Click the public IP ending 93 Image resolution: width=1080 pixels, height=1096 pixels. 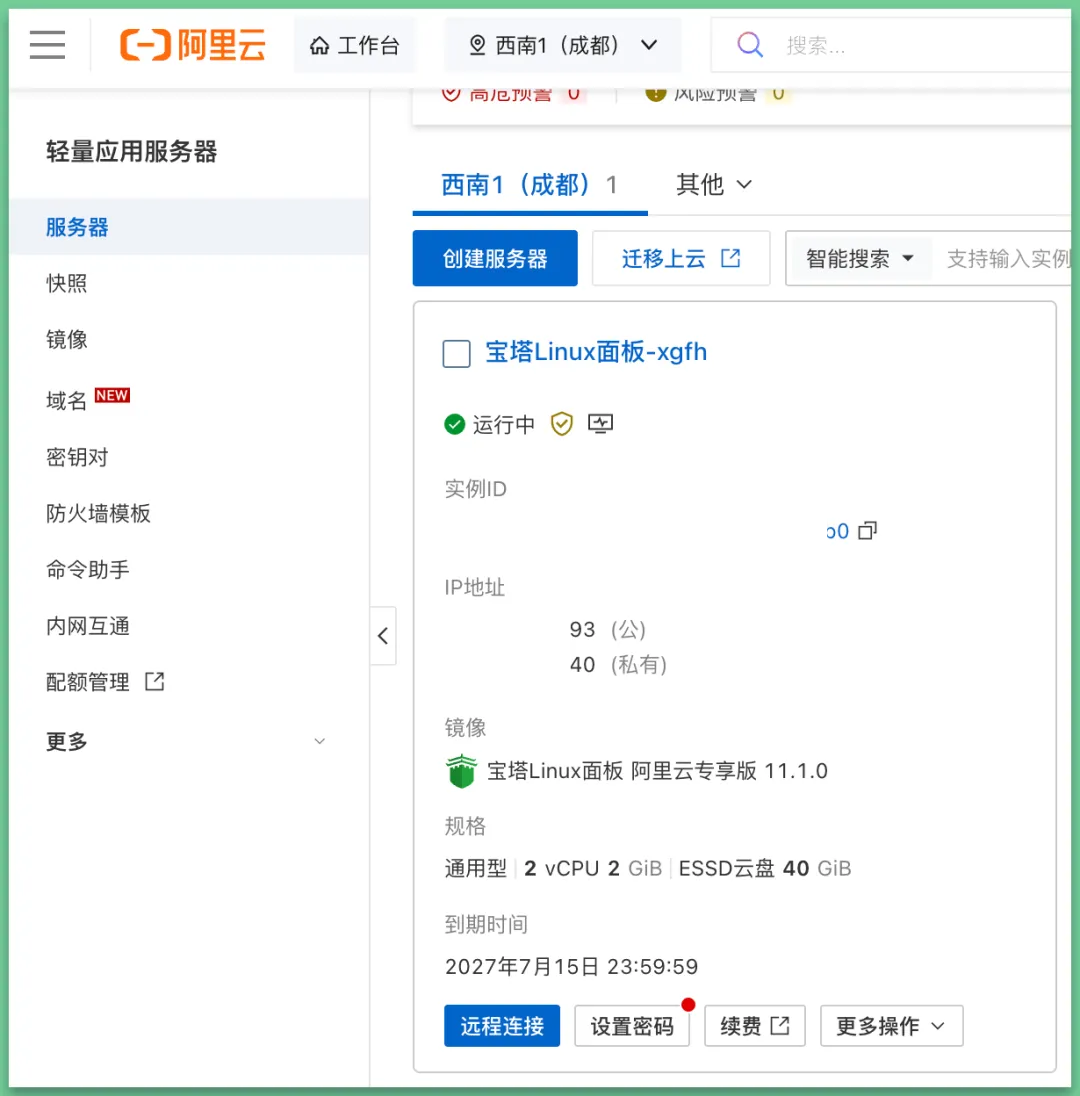coord(582,629)
